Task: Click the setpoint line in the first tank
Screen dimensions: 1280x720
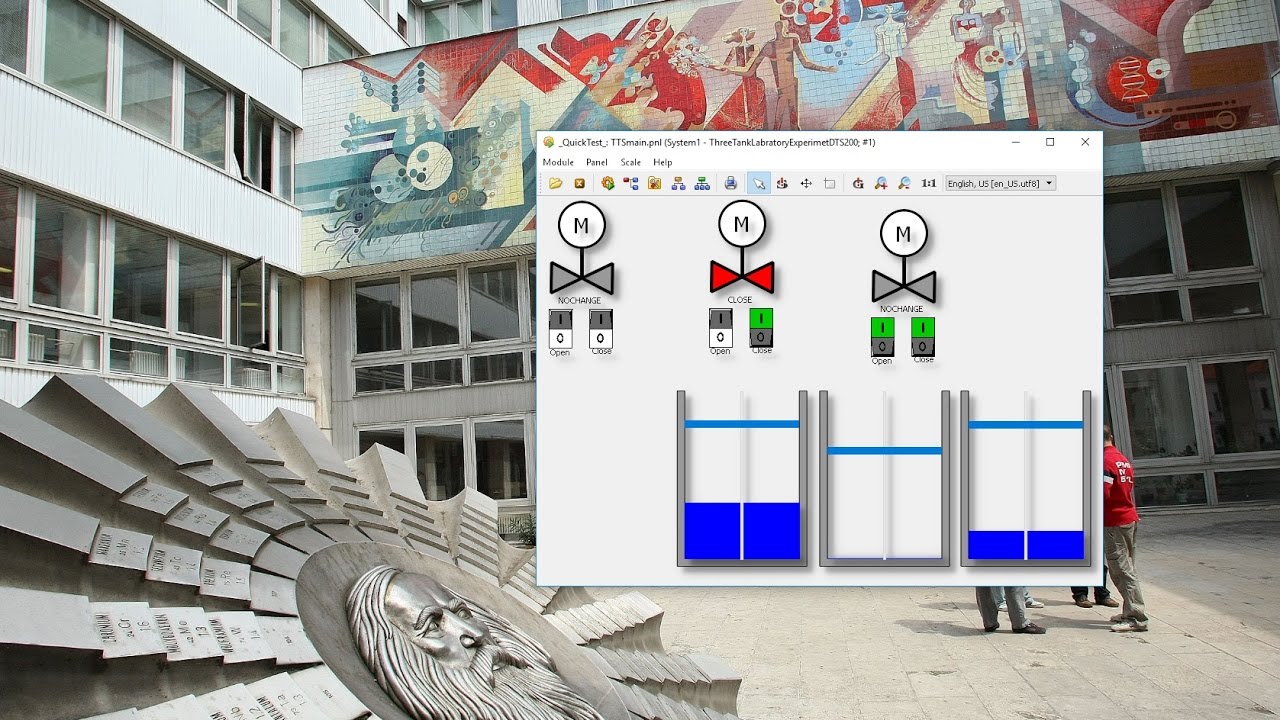Action: (x=742, y=424)
